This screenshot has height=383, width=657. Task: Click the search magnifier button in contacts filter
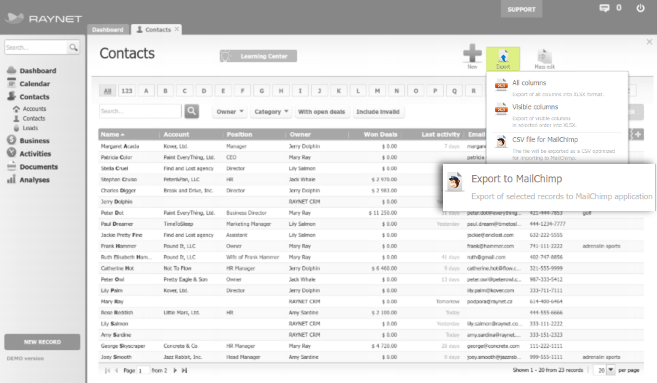[x=192, y=111]
